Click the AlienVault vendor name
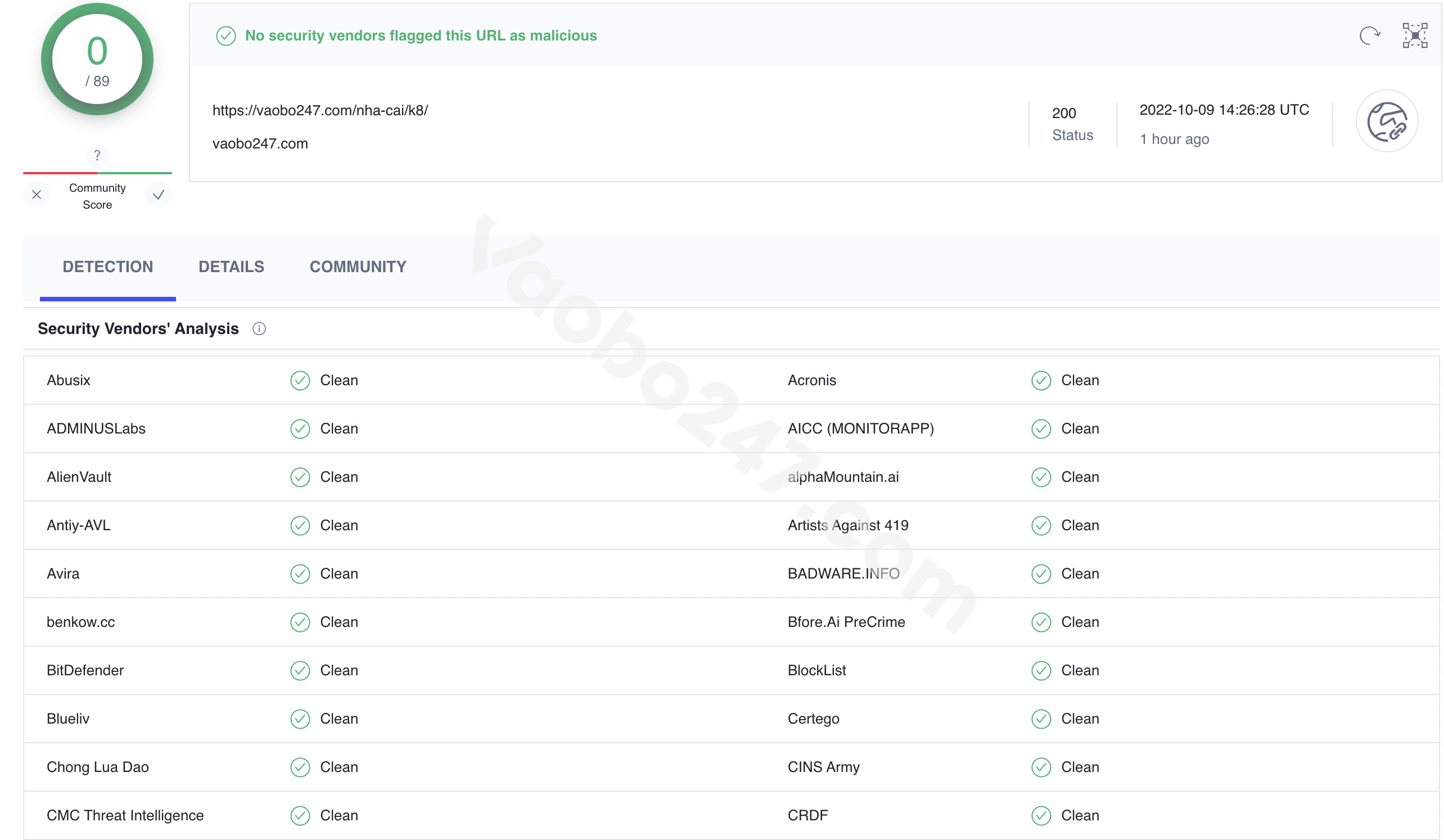 point(79,477)
